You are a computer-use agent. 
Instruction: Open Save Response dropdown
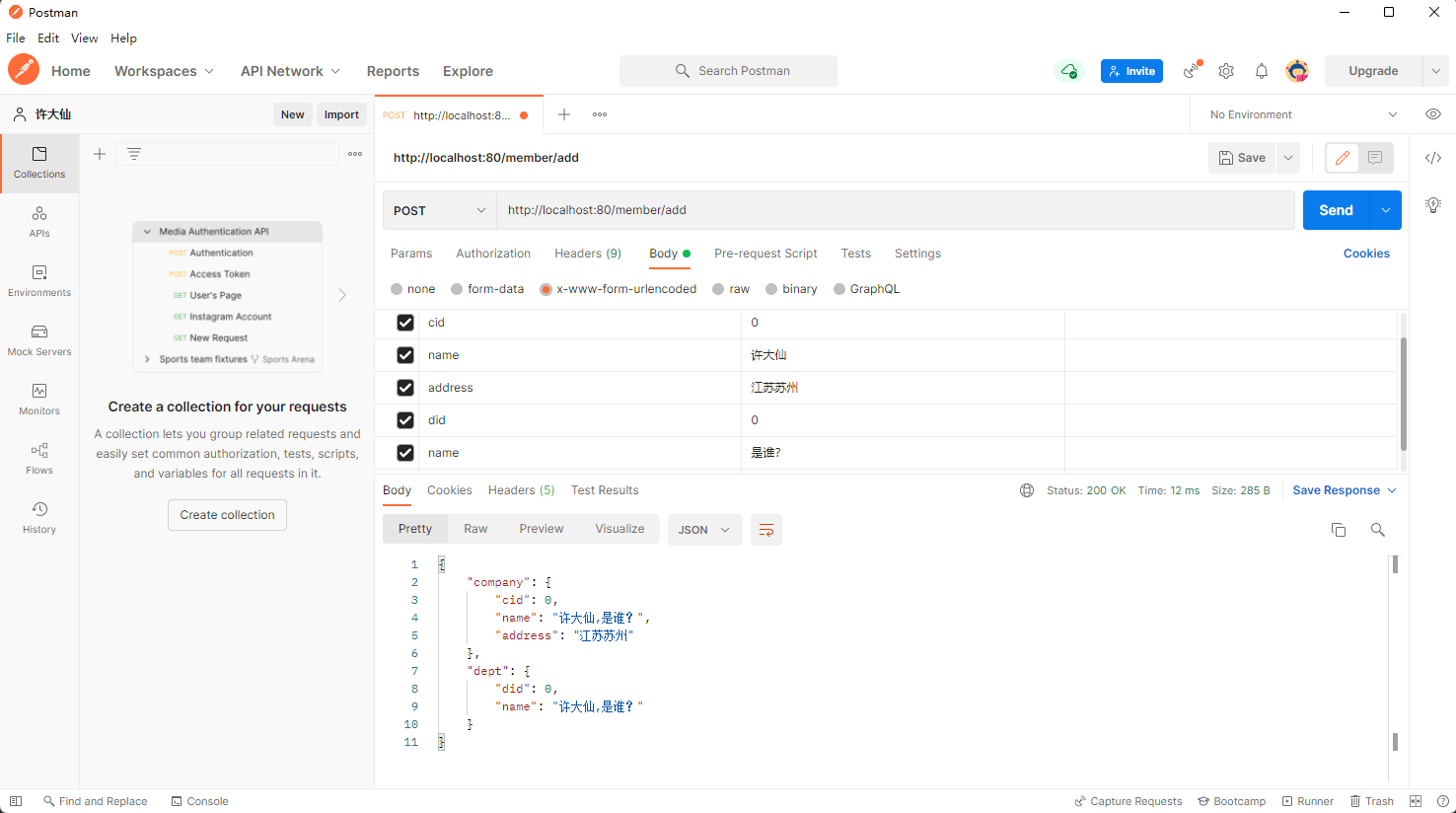[x=1345, y=490]
